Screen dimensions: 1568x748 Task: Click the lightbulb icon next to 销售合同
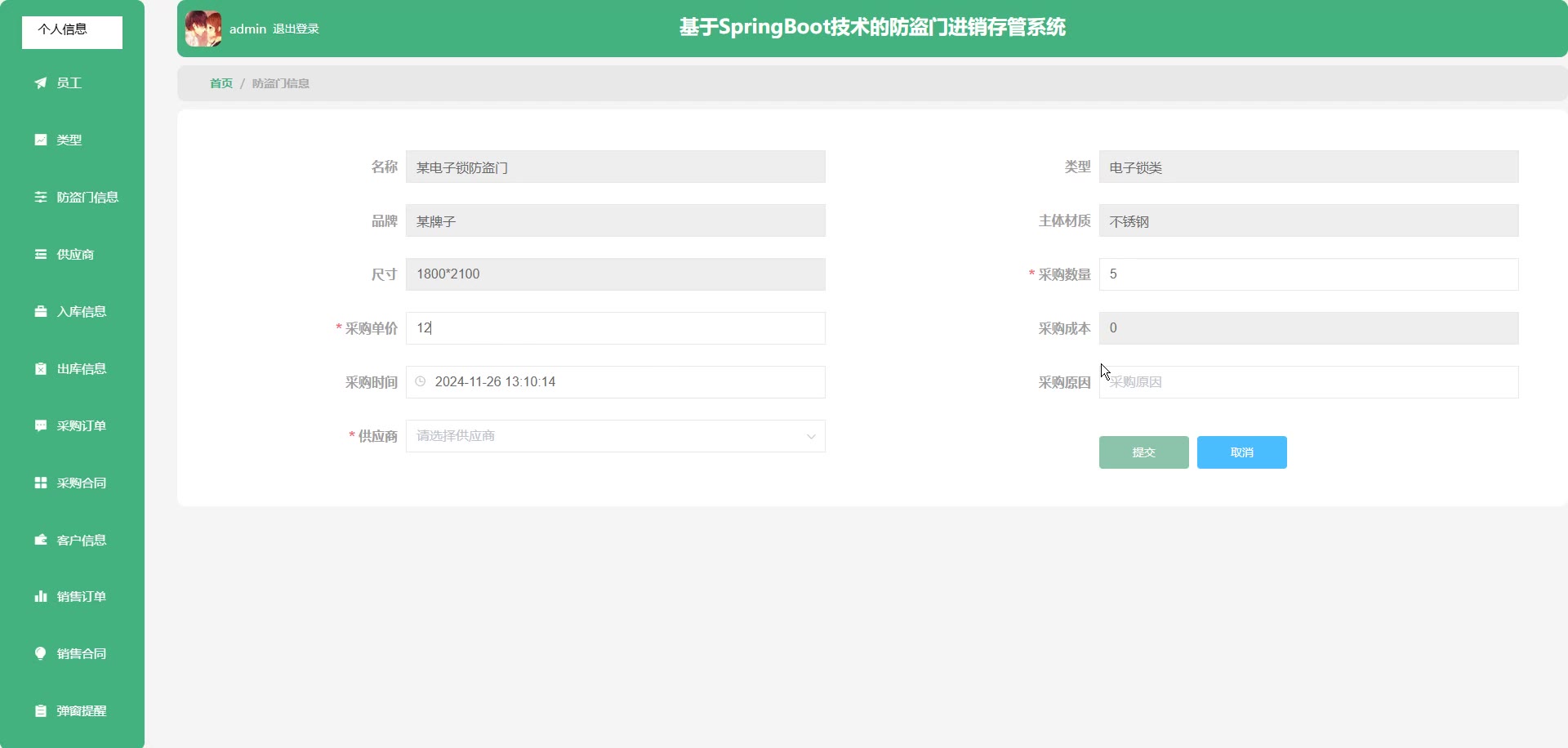pos(40,653)
